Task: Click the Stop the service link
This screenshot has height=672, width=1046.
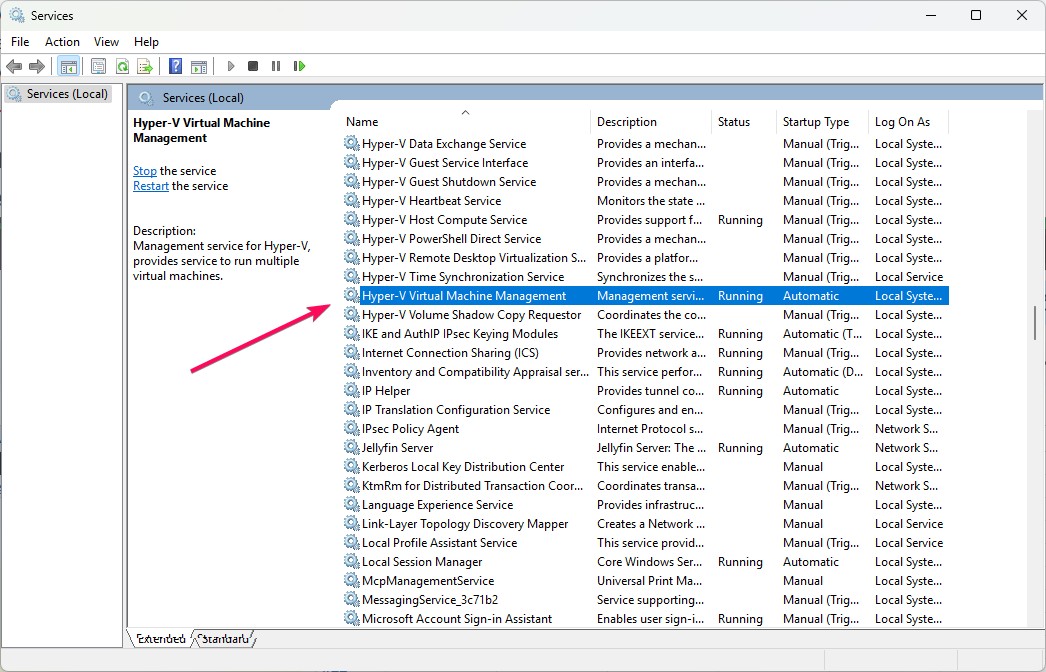Action: (145, 171)
